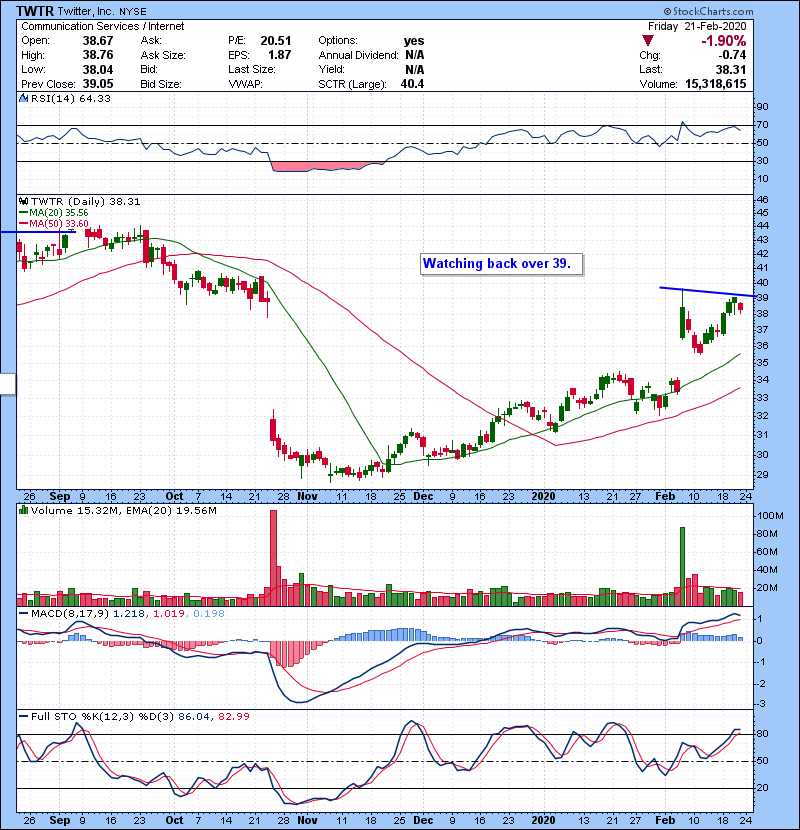Click the RSI(14) panel line icon
This screenshot has height=830, width=800.
click(23, 98)
